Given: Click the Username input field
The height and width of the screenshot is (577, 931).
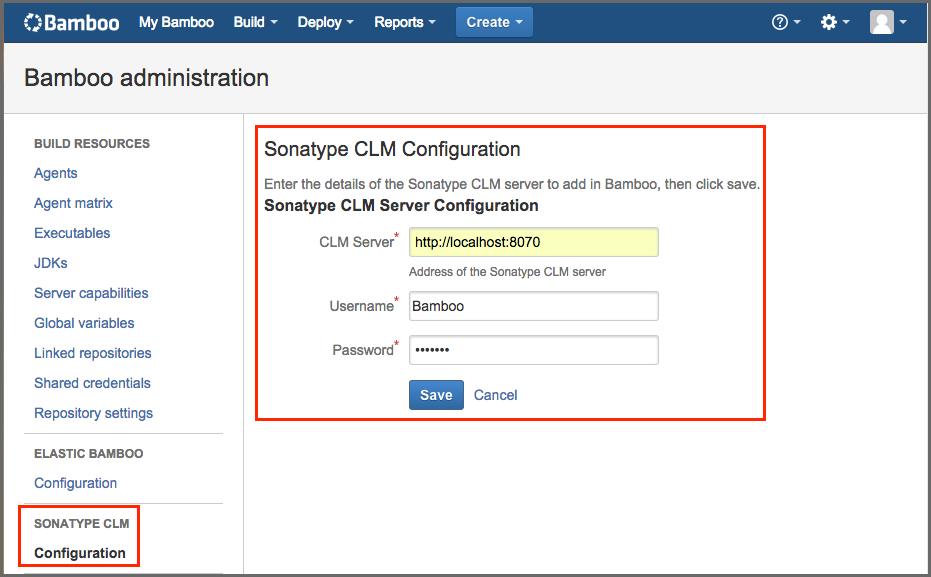Looking at the screenshot, I should pos(534,306).
